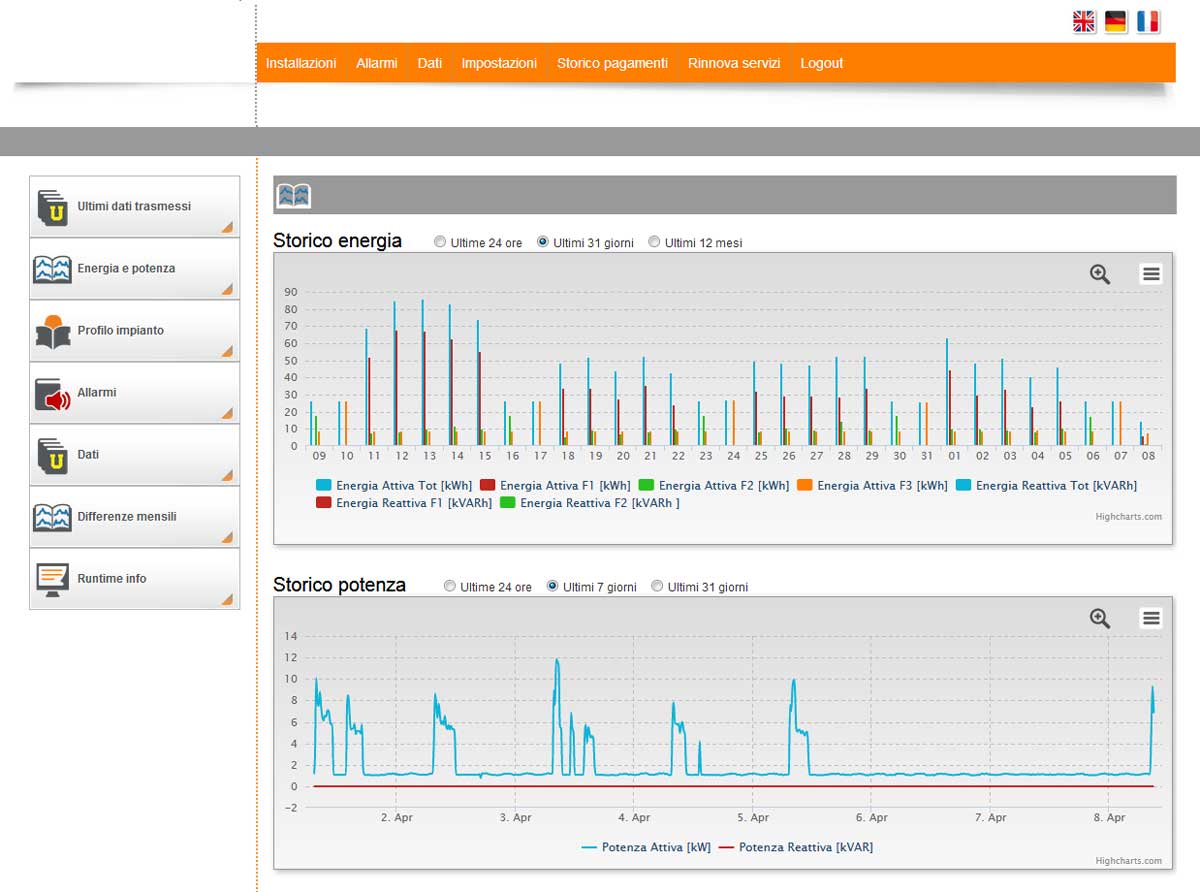Open Dati in the orange navigation bar
This screenshot has height=892, width=1200.
click(430, 63)
